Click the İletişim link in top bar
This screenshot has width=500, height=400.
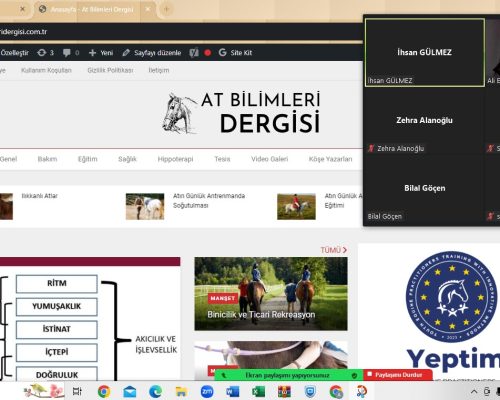coord(159,70)
